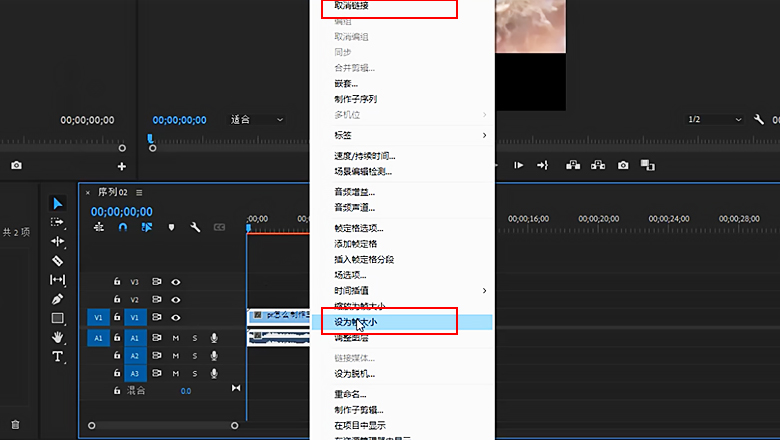Click the Go to Out point button
Viewport: 780px width, 440px height.
point(542,165)
